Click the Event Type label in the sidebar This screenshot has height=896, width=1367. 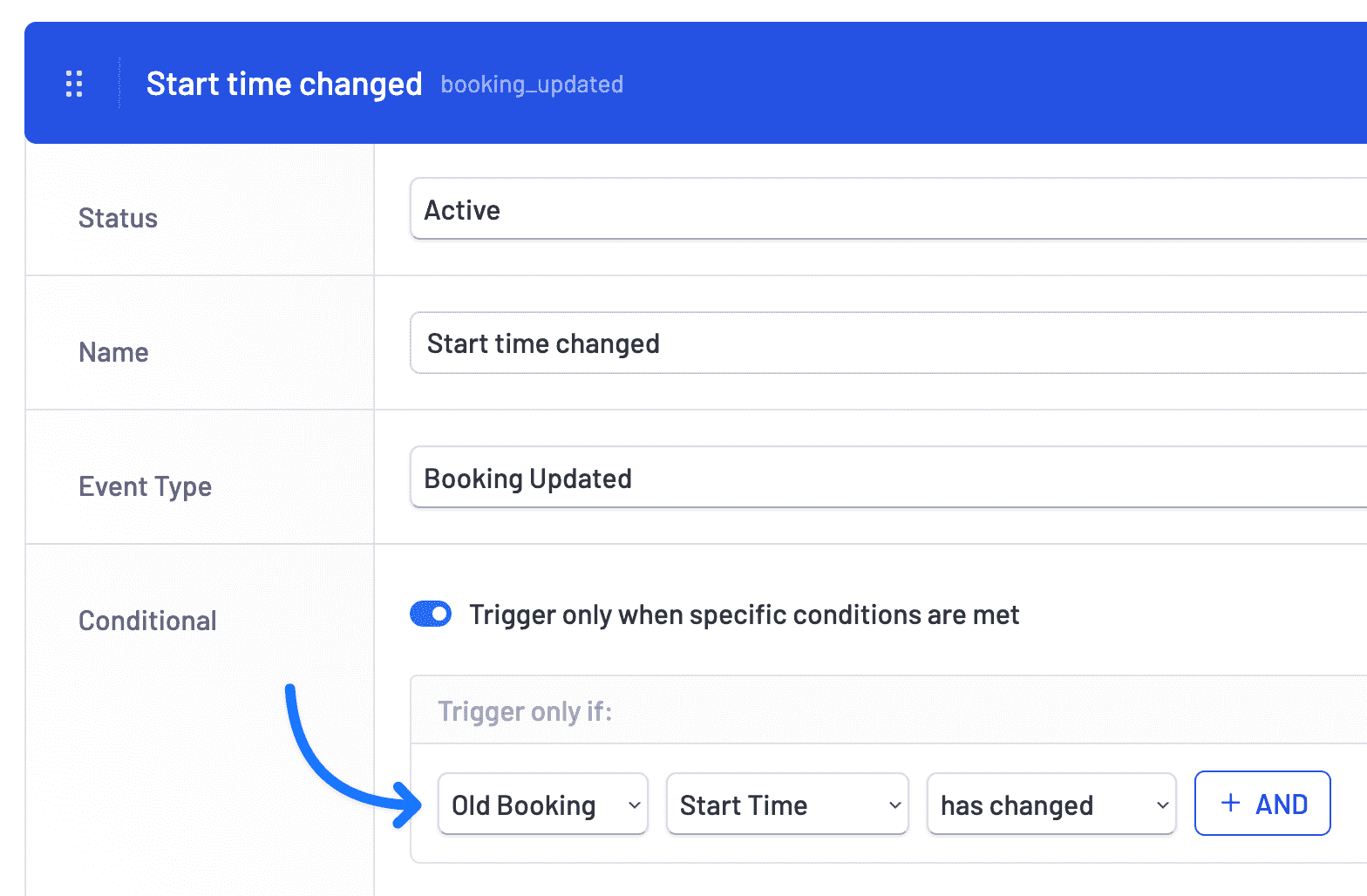click(145, 486)
